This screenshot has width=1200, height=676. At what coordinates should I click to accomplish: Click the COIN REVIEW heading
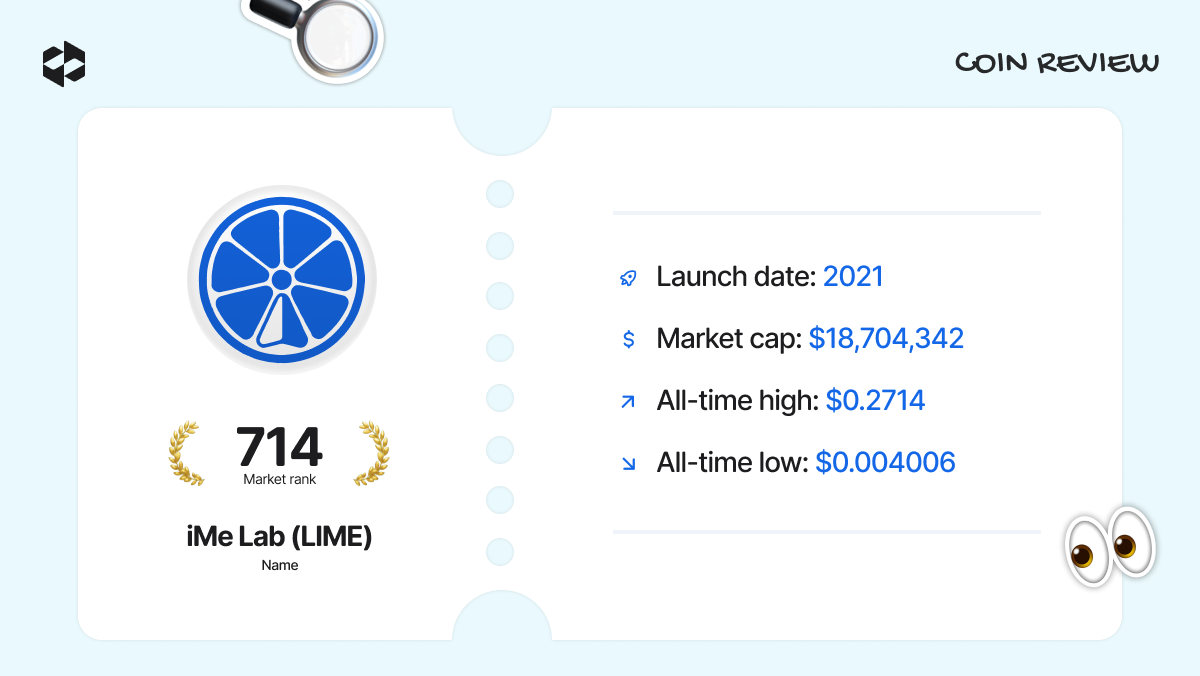(1057, 64)
